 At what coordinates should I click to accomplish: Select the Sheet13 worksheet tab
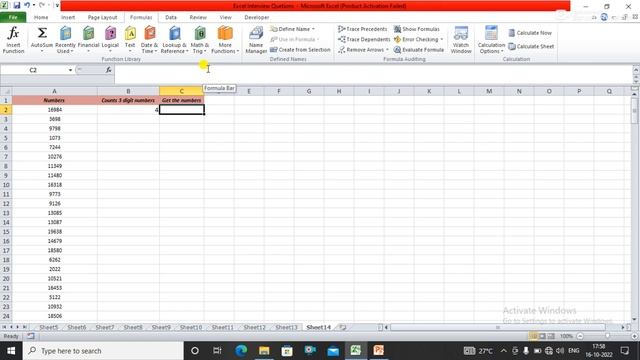[286, 327]
